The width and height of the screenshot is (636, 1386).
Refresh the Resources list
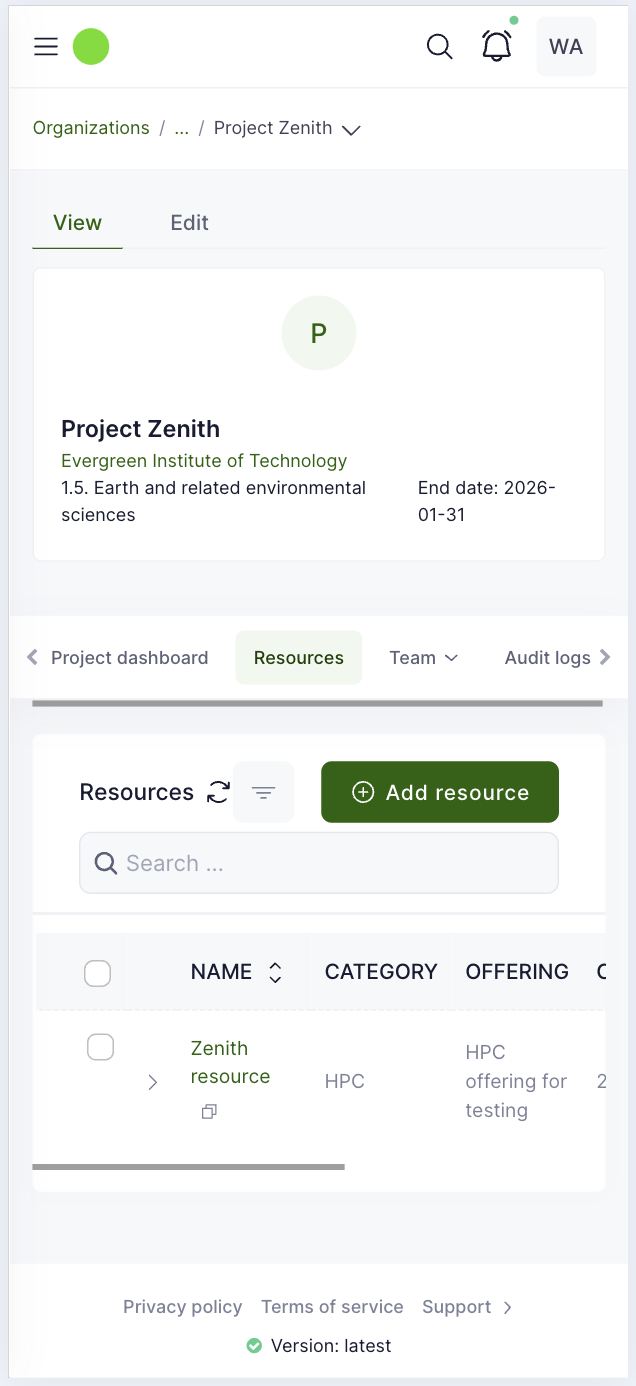click(x=218, y=793)
